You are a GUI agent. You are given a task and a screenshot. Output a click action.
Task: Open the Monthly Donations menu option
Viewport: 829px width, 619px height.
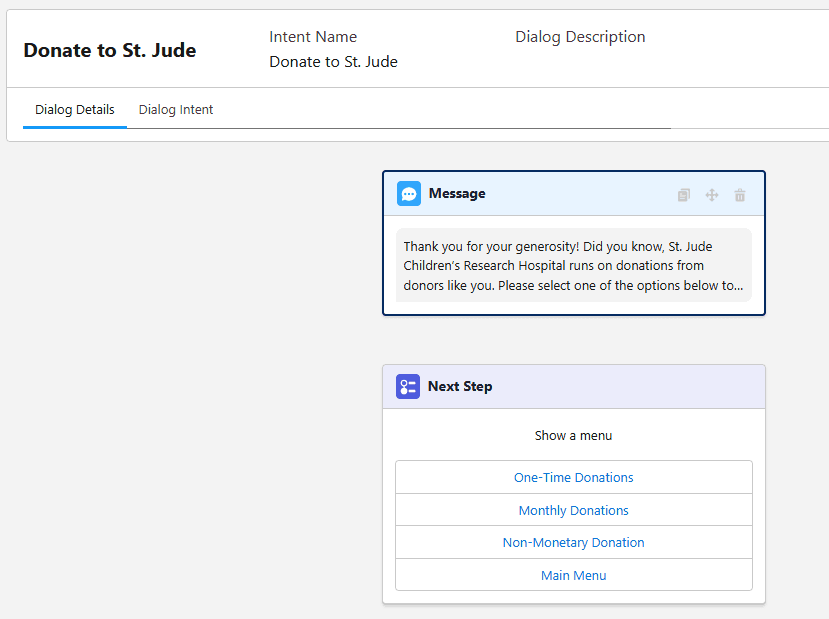click(x=574, y=510)
